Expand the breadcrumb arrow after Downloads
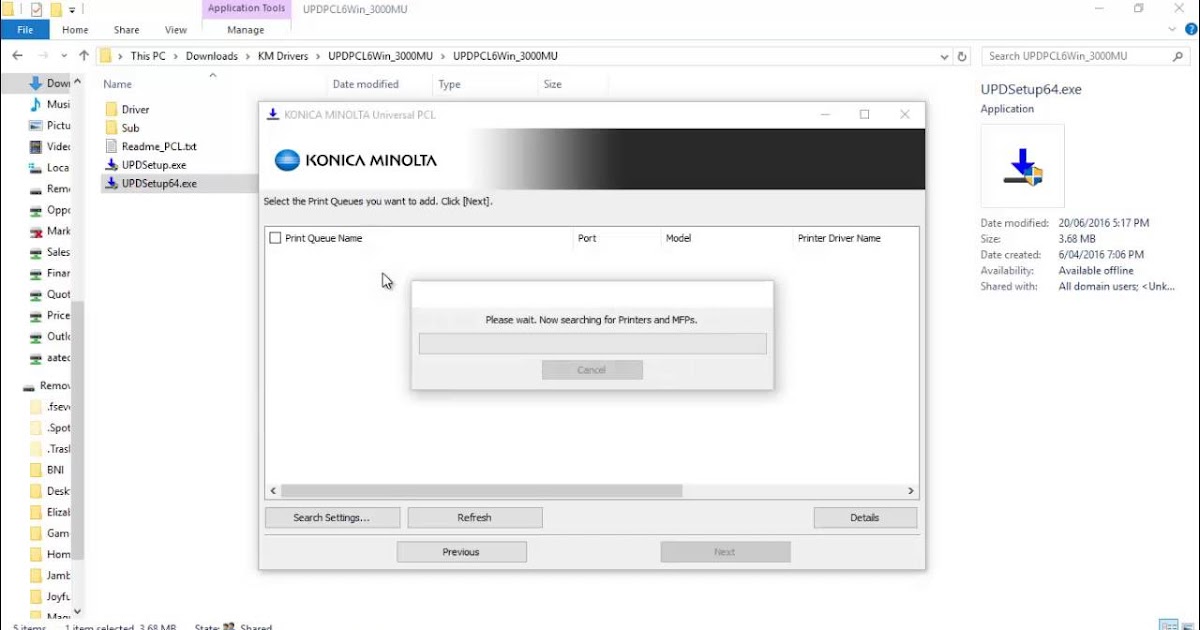This screenshot has width=1200, height=630. tap(248, 56)
